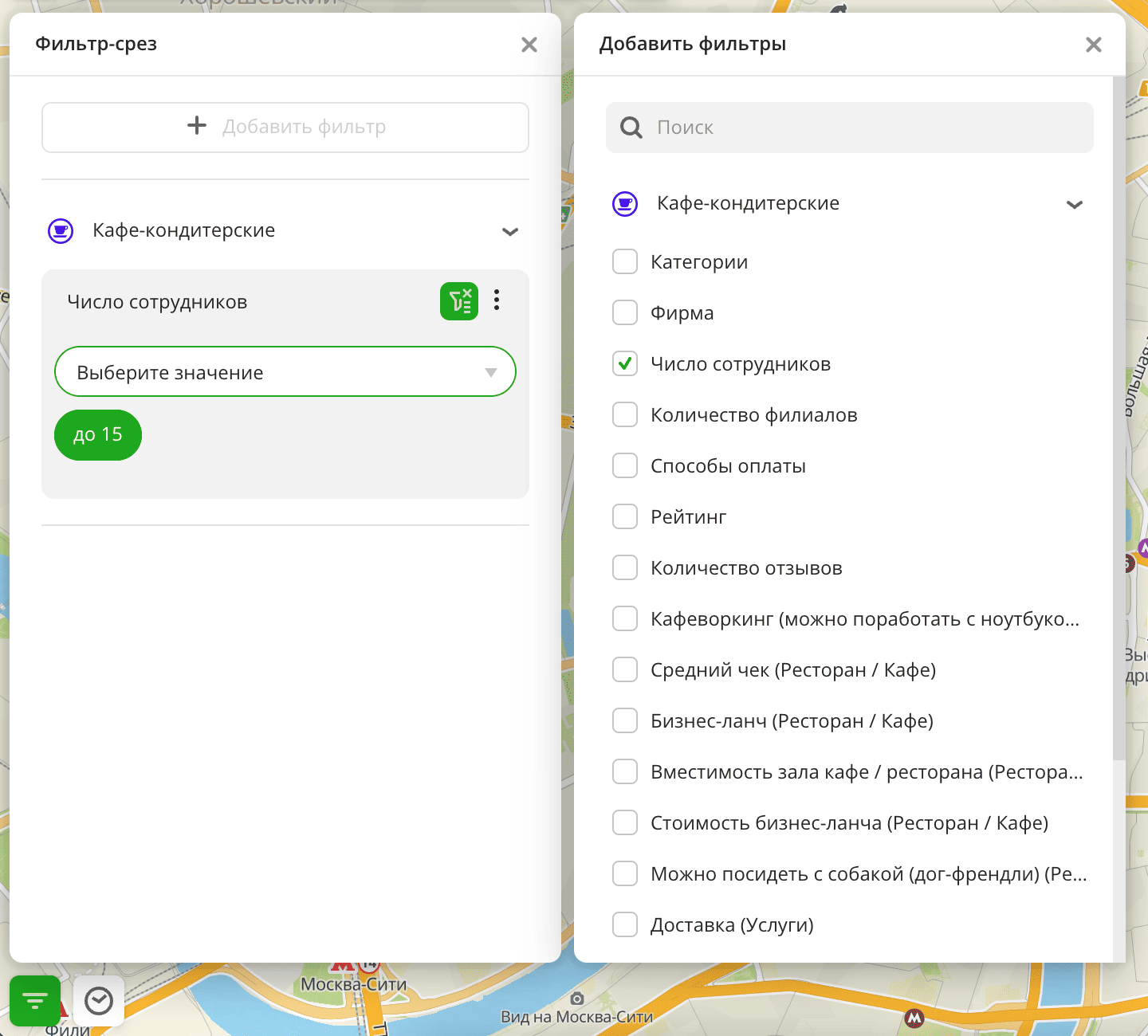Open the three-dot menu for Число сотрудников

point(497,300)
